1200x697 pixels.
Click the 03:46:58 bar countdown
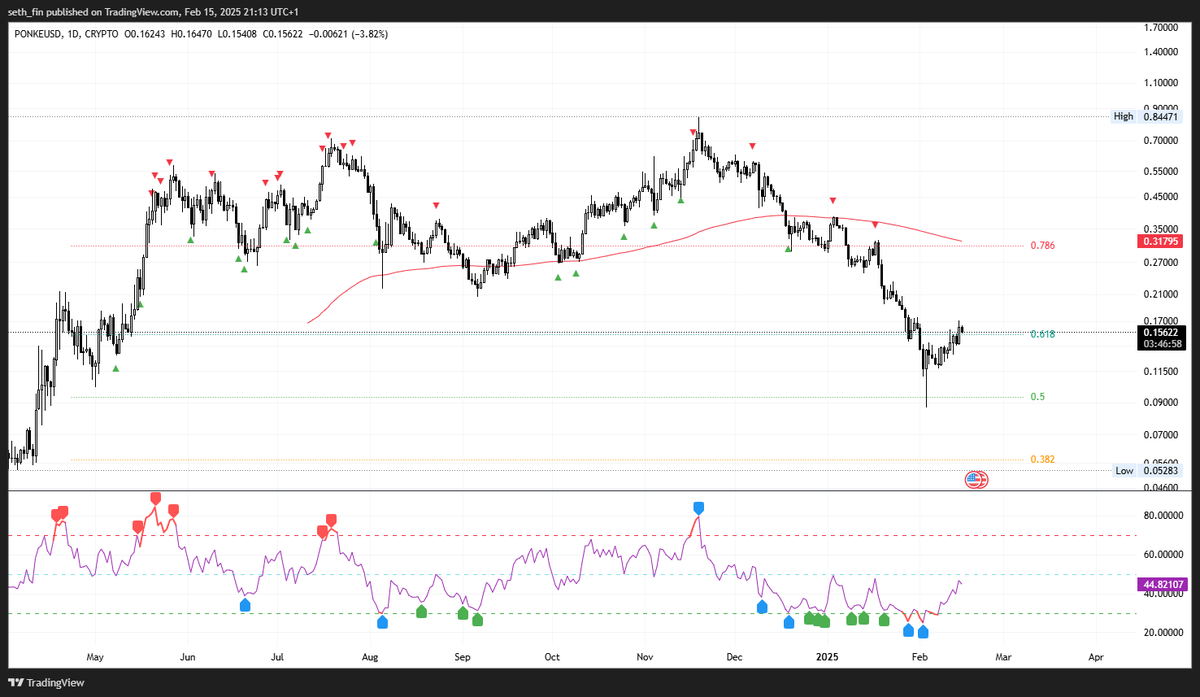1163,343
